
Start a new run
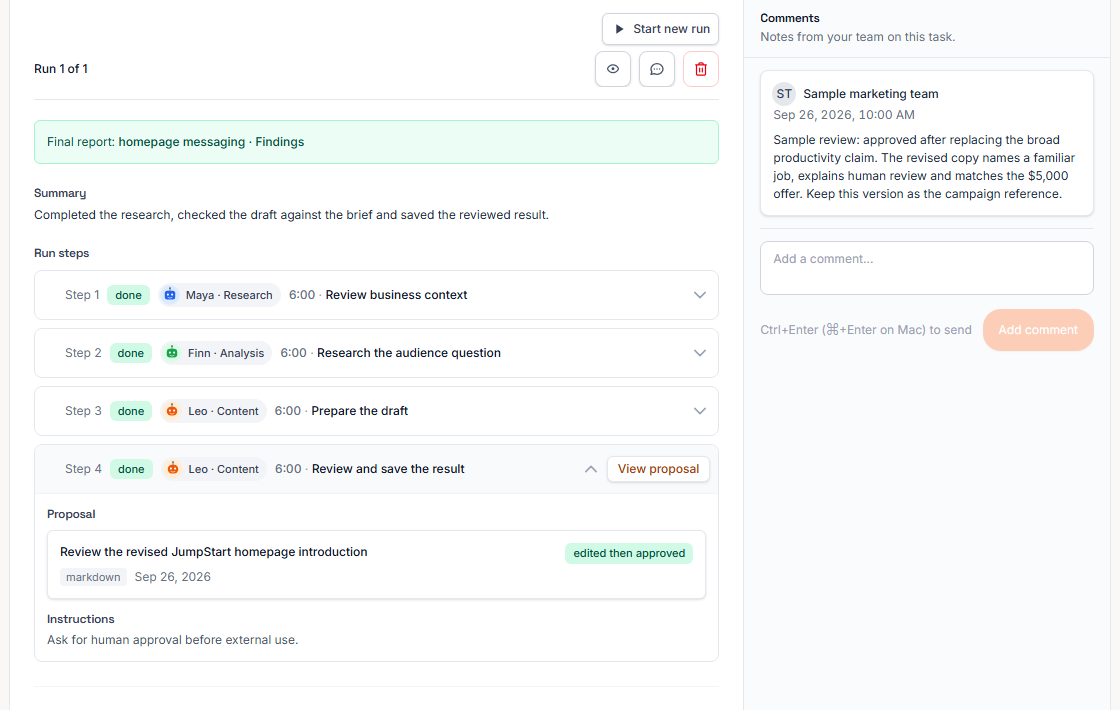661,29
